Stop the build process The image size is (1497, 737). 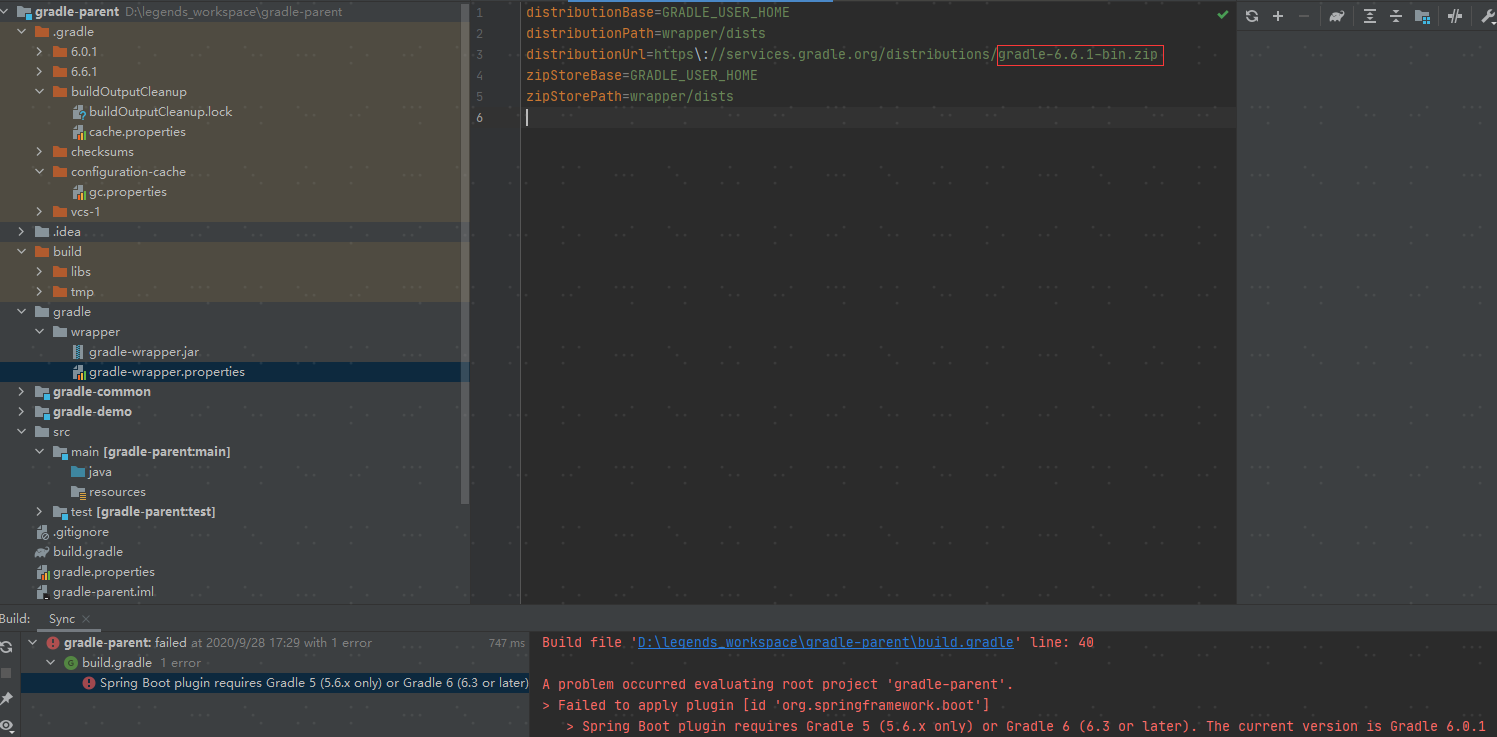[6, 673]
